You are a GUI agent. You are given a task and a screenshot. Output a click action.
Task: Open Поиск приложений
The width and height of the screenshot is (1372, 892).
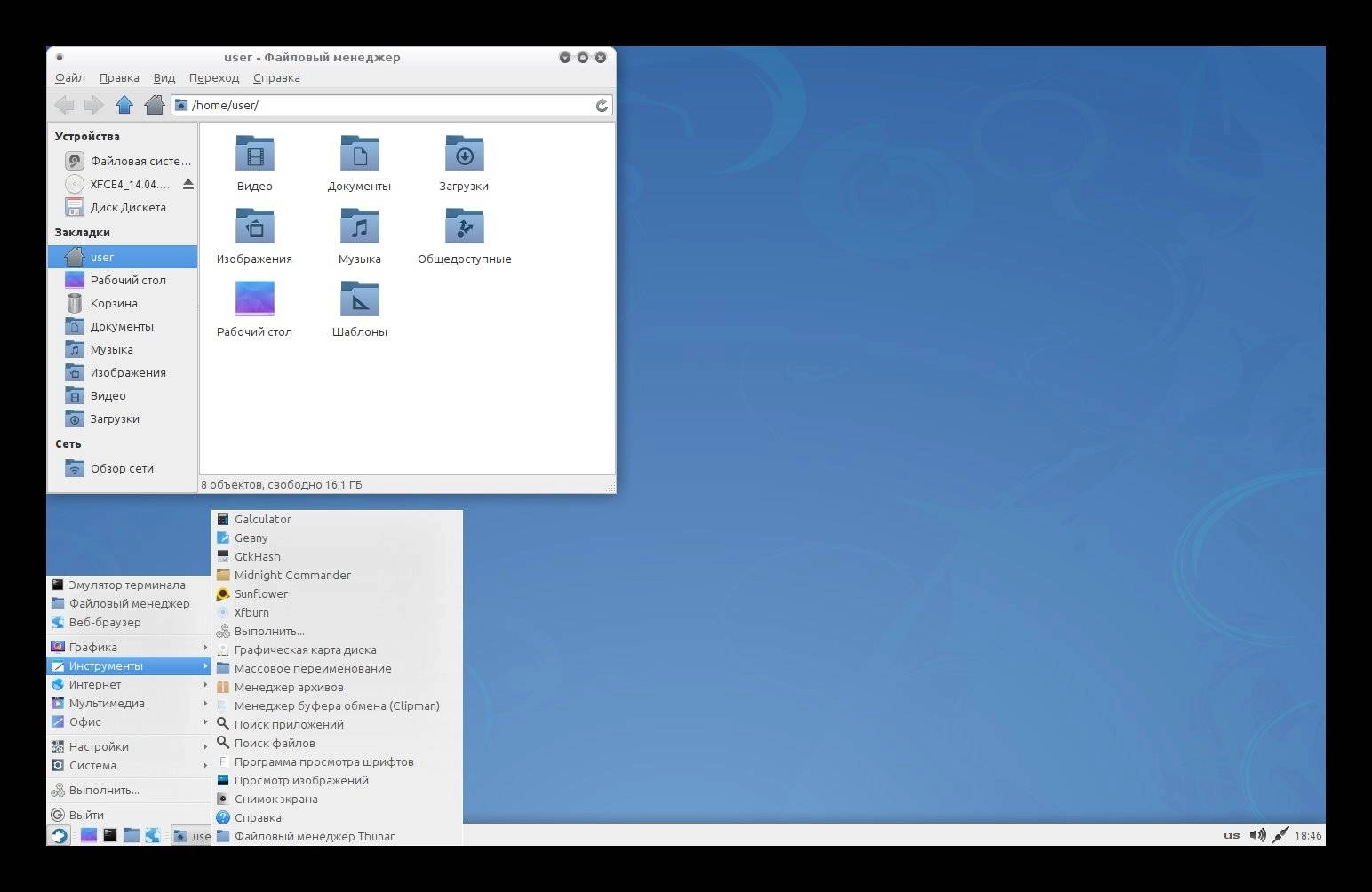[x=337, y=724]
